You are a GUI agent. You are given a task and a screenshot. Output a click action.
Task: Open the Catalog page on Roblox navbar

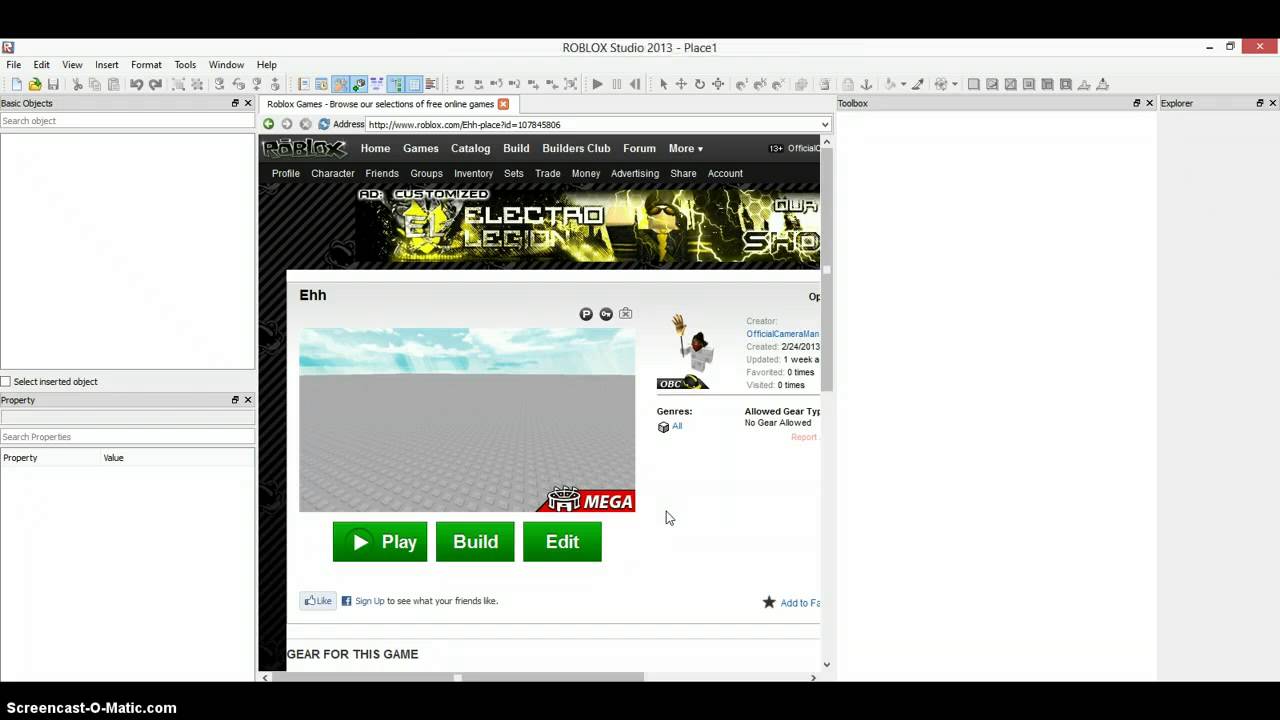click(x=470, y=148)
